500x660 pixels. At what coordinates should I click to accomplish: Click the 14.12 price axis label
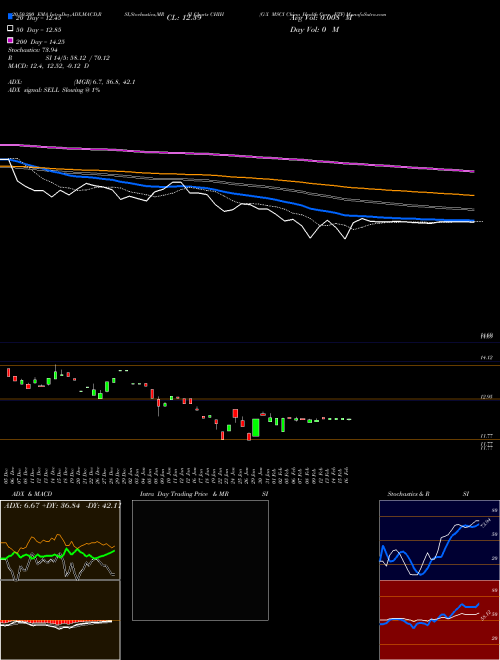(x=486, y=358)
